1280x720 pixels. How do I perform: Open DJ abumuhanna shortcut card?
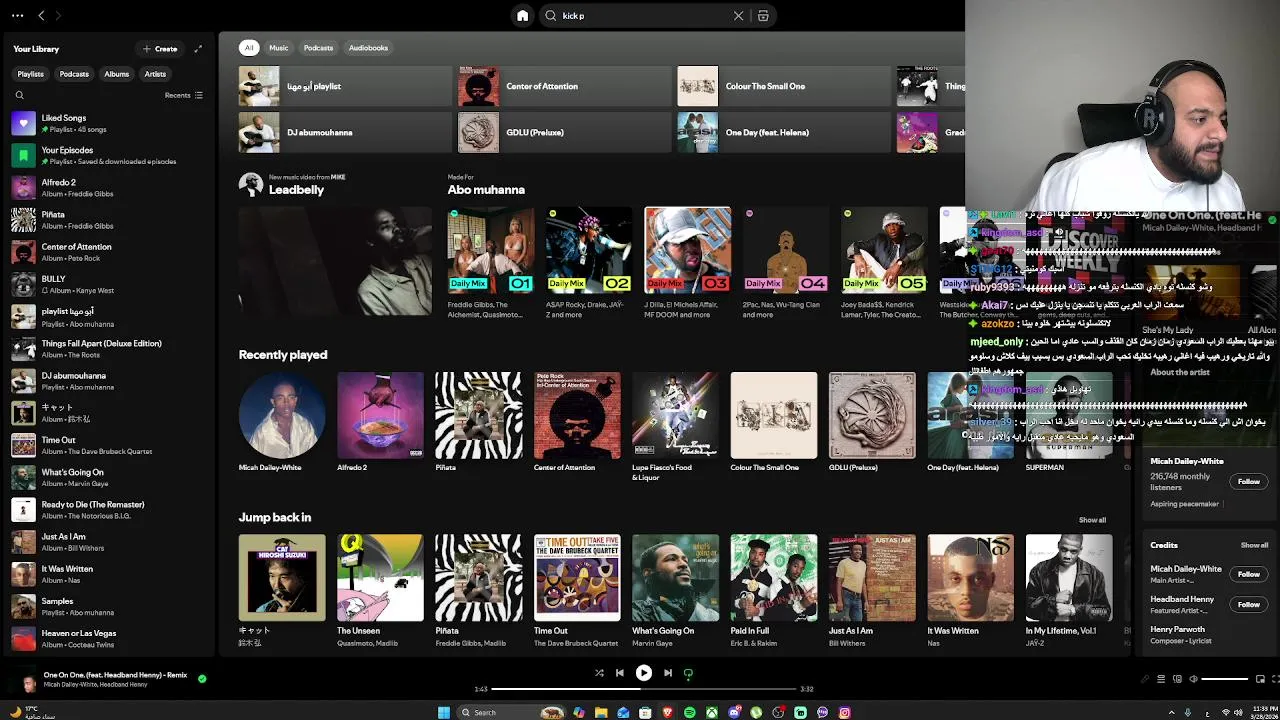(344, 132)
